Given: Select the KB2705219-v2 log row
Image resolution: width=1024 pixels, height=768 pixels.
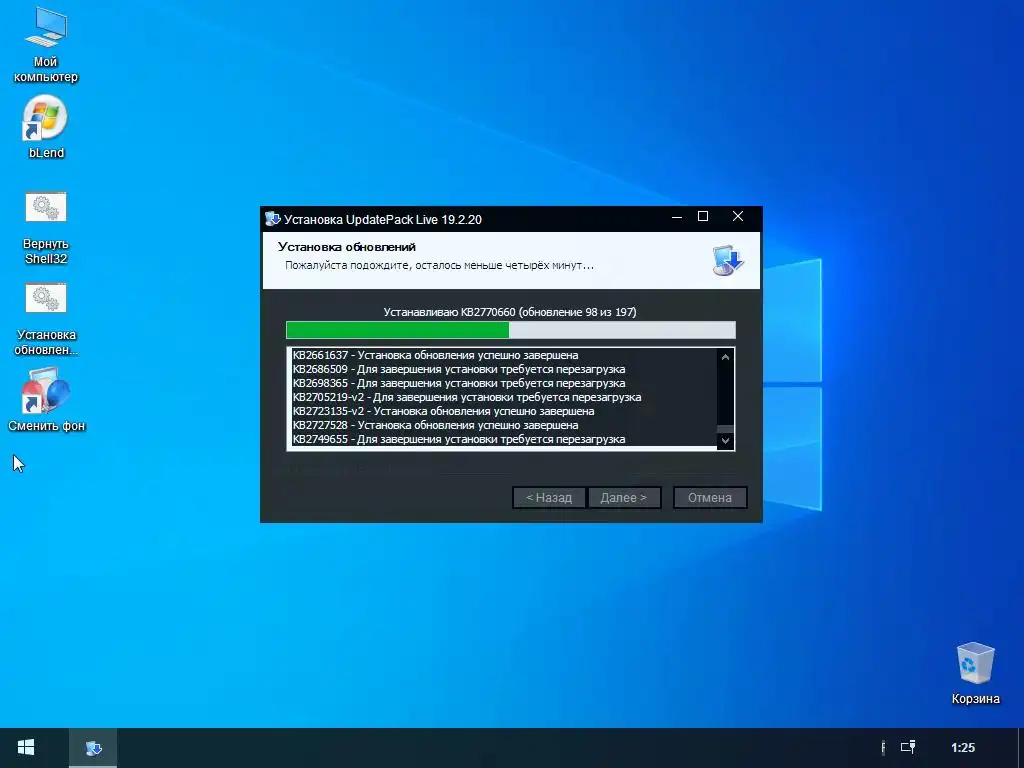Looking at the screenshot, I should [467, 397].
